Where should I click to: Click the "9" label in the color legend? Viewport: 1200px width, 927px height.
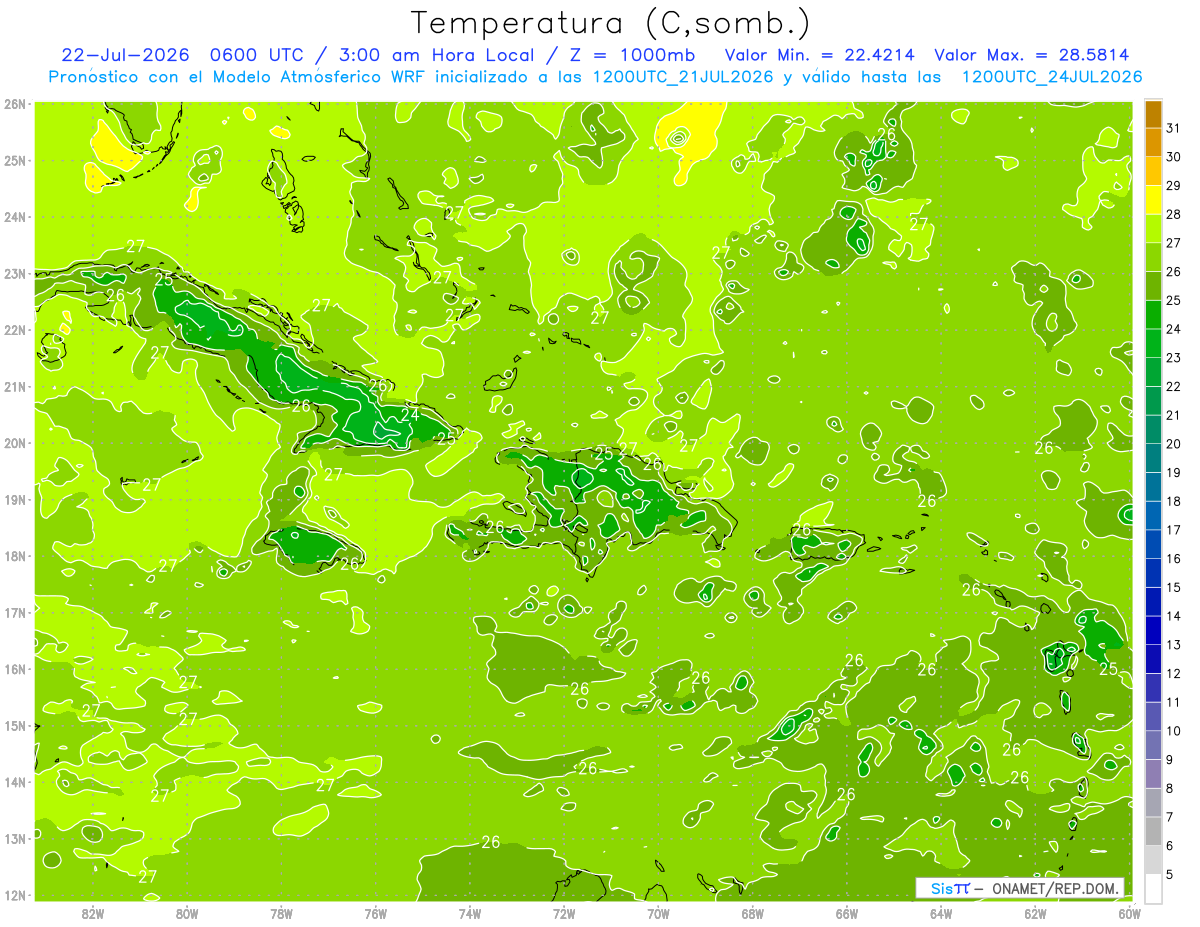(x=1170, y=759)
